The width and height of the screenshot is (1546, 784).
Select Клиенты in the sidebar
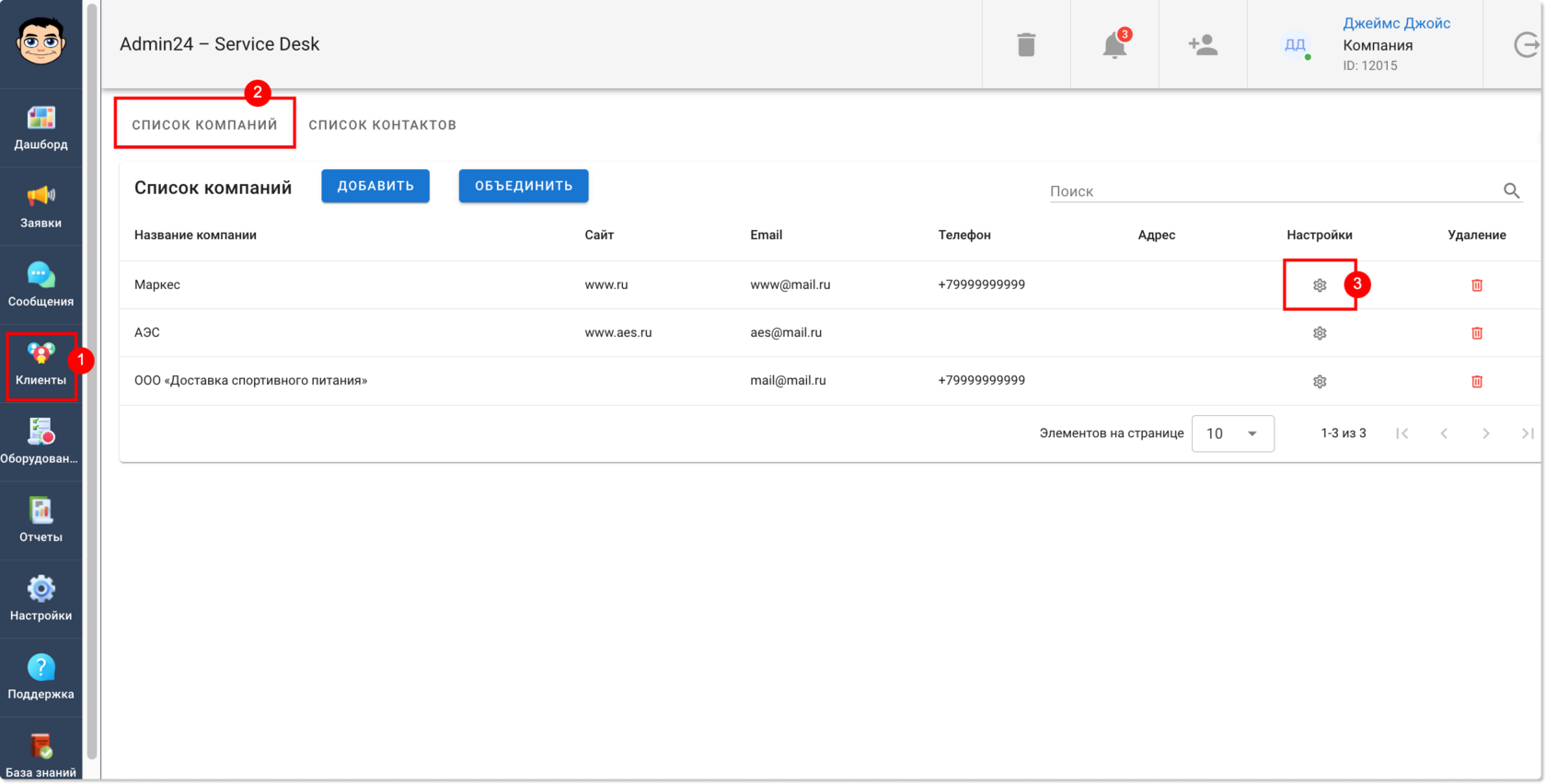[40, 363]
